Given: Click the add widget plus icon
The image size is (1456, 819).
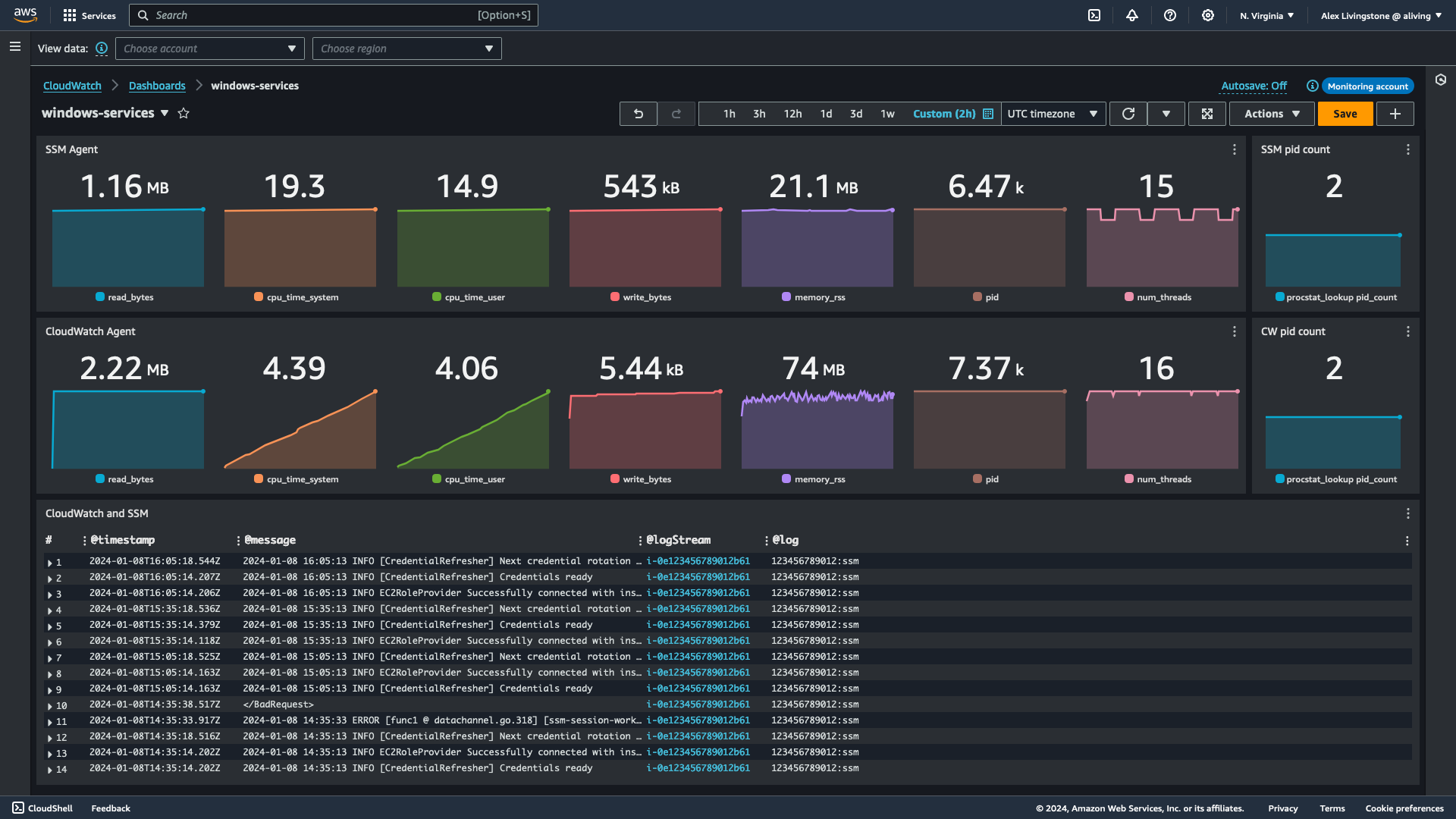Looking at the screenshot, I should coord(1396,113).
